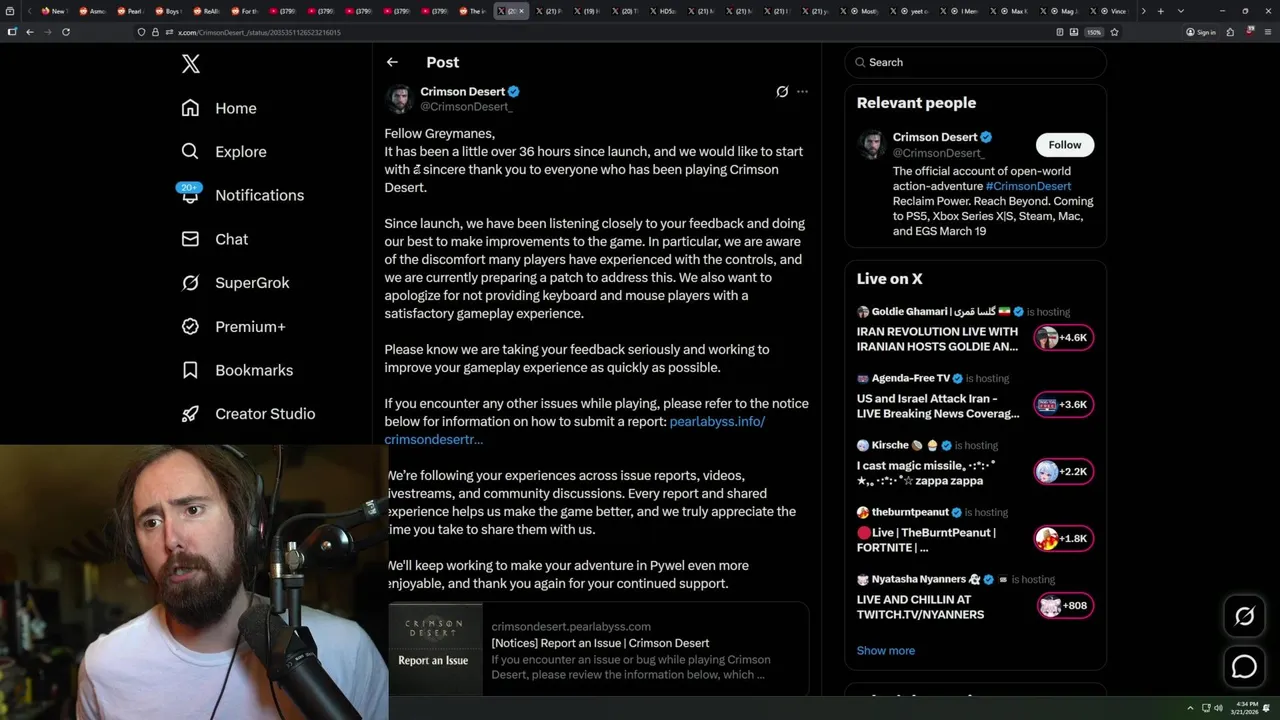Click browser Sign in button
1280x720 pixels.
(1201, 32)
